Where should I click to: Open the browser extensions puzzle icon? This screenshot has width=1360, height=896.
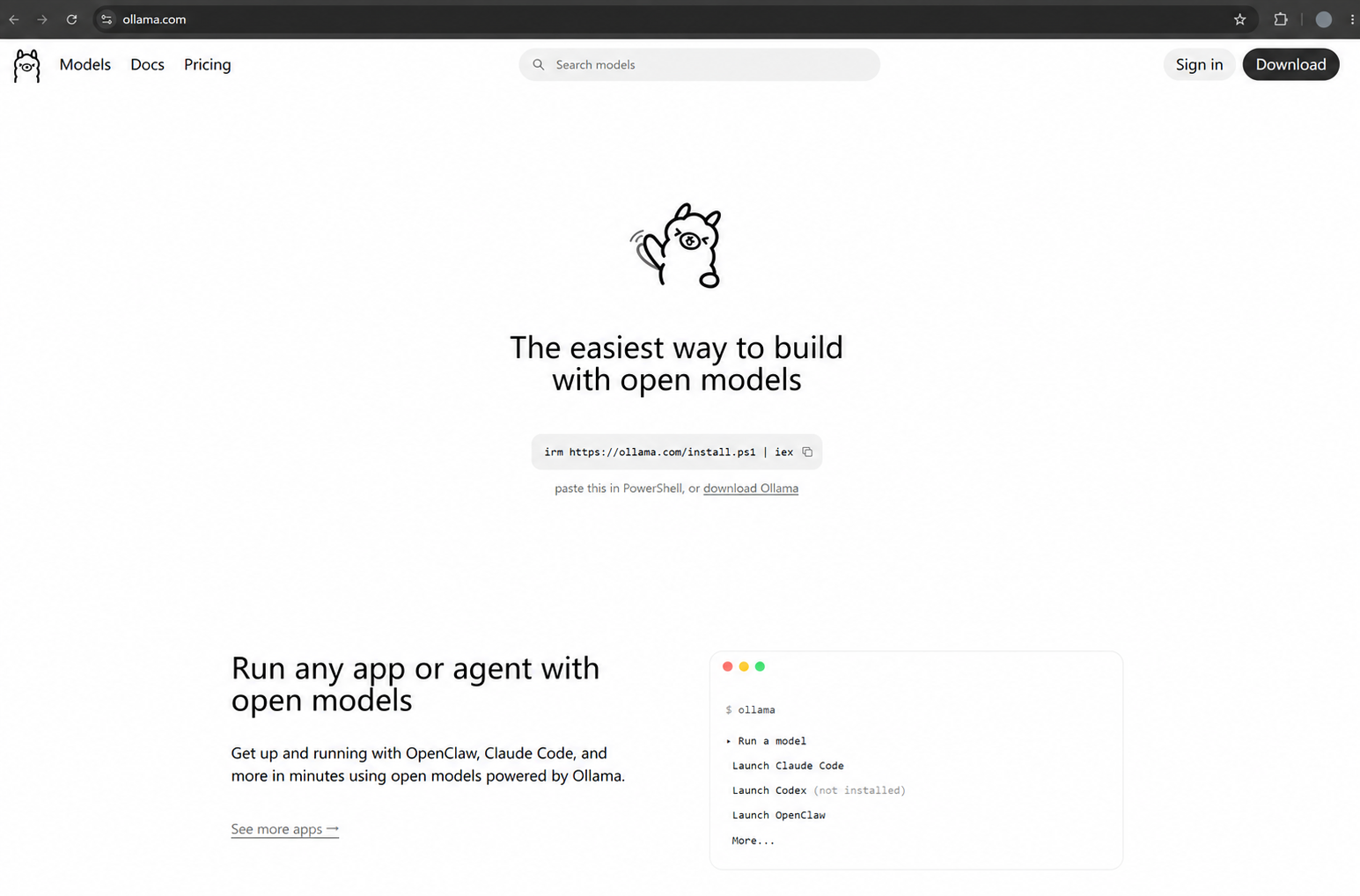click(x=1281, y=19)
